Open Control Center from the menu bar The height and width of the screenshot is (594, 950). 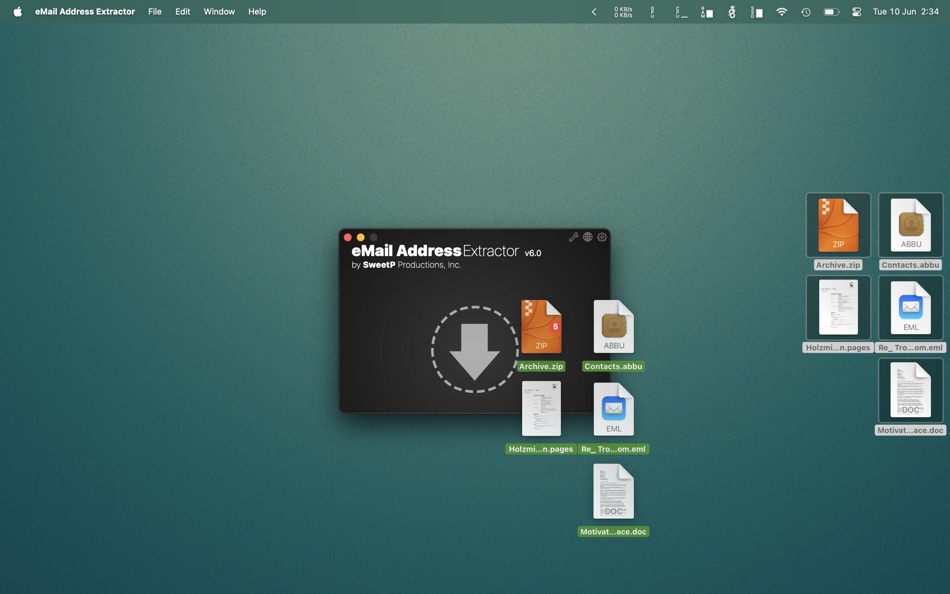click(856, 12)
